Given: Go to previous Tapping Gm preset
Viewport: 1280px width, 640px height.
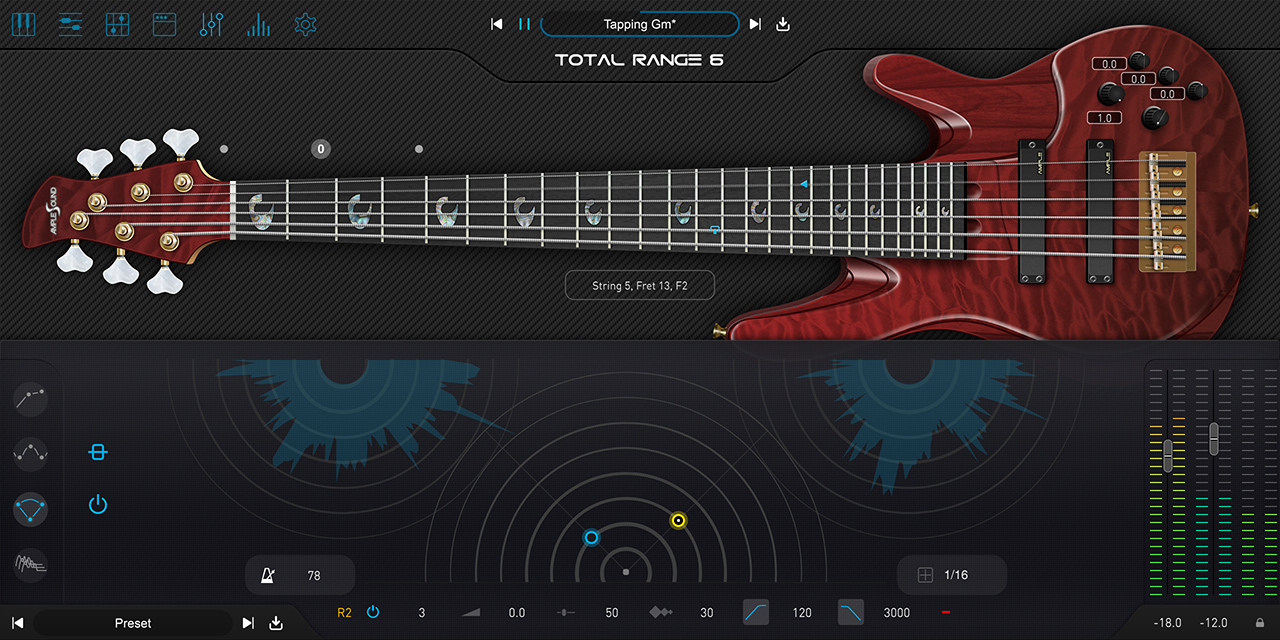Looking at the screenshot, I should coord(497,24).
